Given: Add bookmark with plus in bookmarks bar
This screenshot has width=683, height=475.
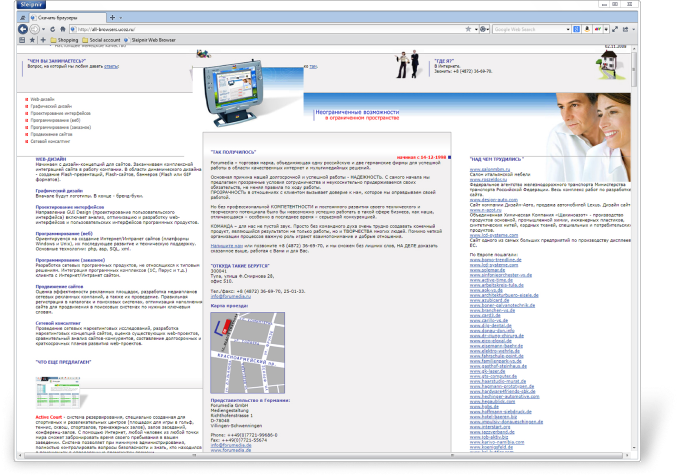Looking at the screenshot, I should coord(43,40).
